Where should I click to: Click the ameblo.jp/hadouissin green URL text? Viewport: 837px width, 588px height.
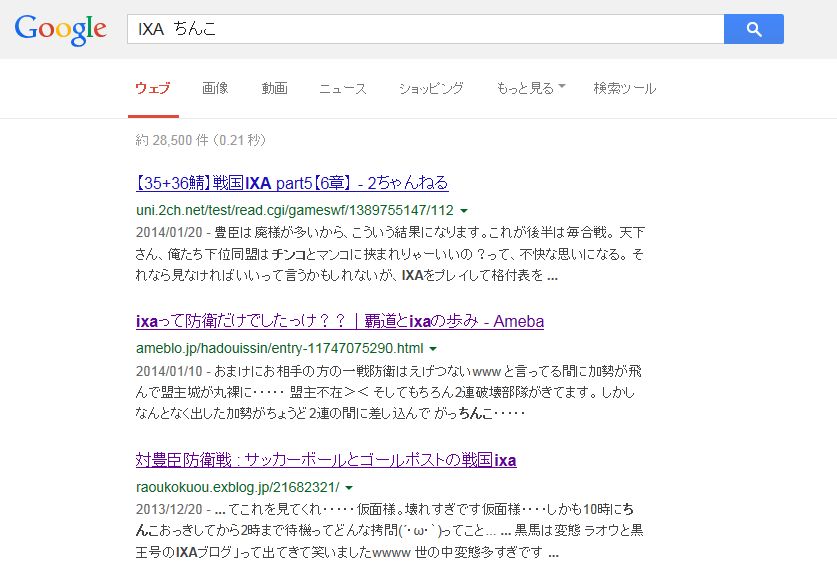click(x=280, y=348)
